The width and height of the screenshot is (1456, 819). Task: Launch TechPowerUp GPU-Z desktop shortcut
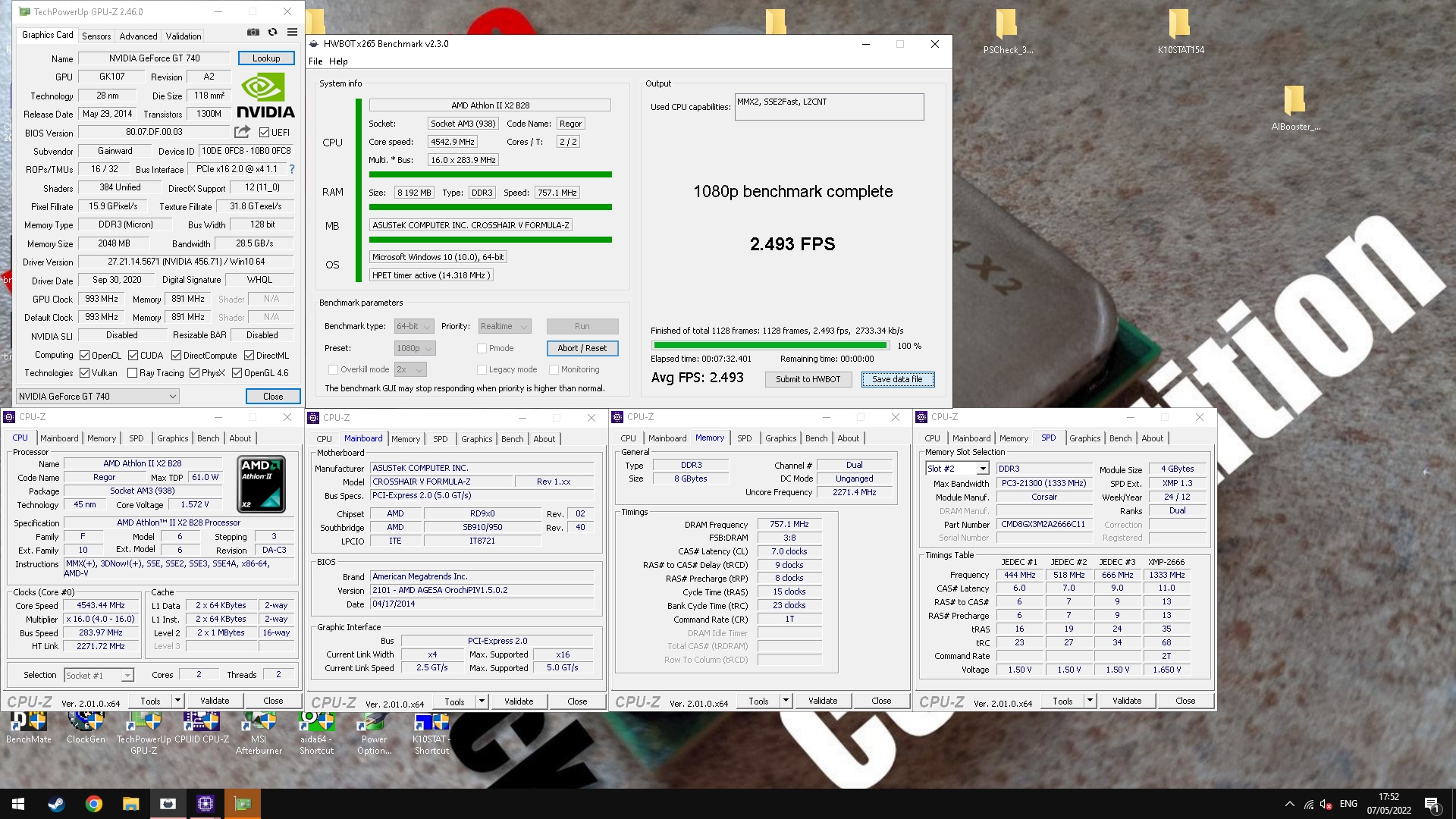tap(143, 733)
